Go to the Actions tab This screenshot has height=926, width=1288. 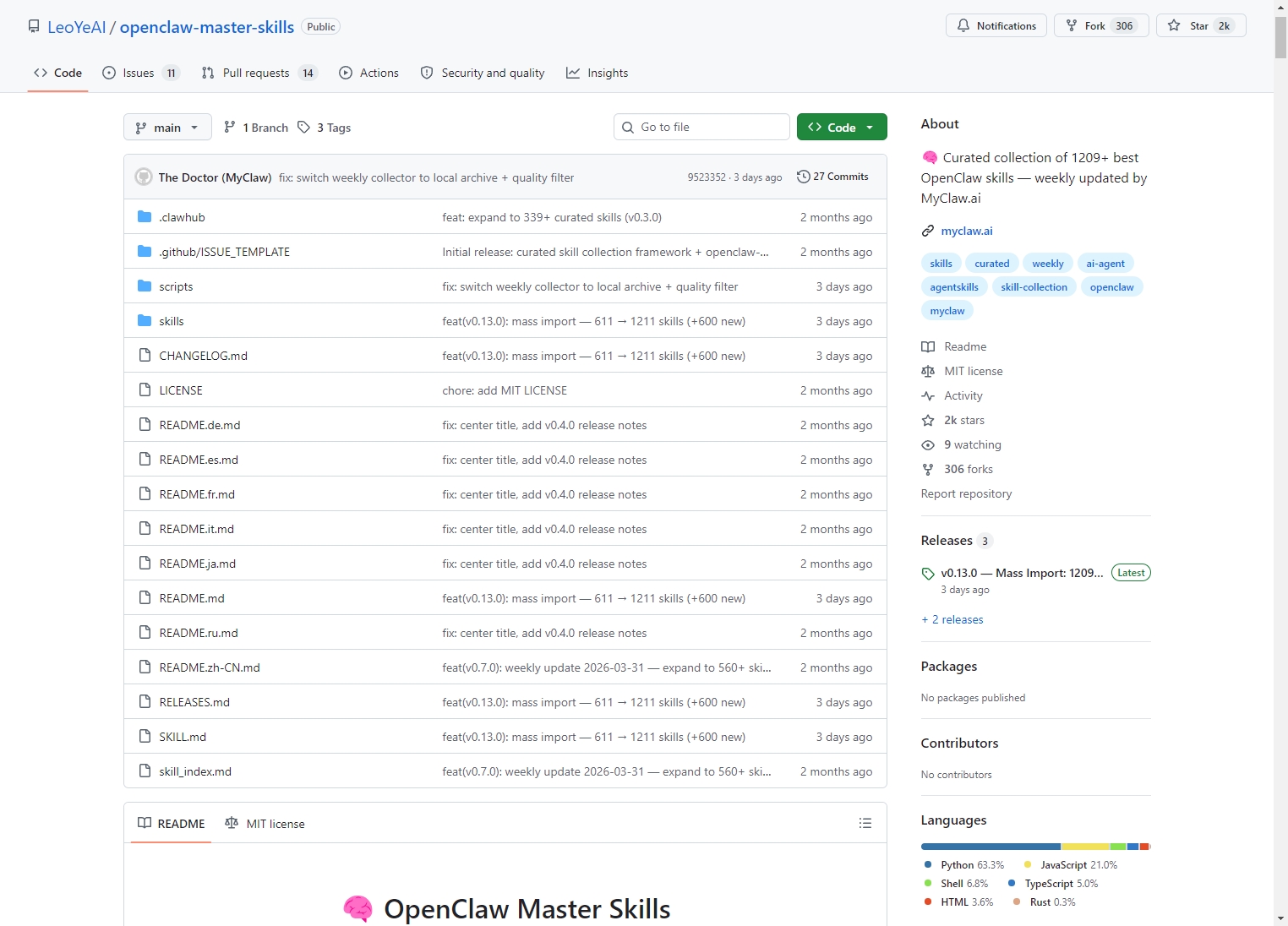coord(368,73)
